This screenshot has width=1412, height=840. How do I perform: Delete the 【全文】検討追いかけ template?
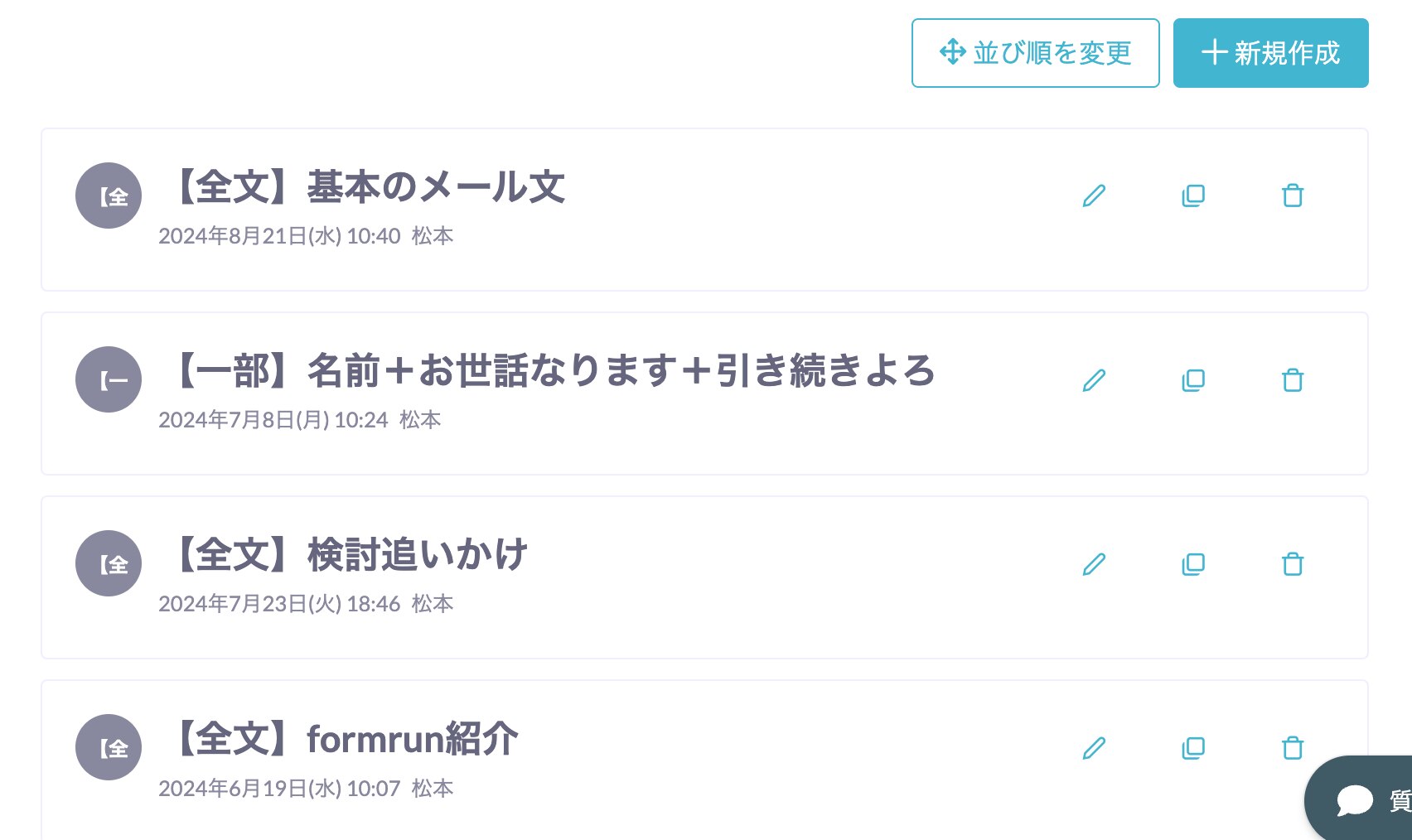(x=1293, y=564)
